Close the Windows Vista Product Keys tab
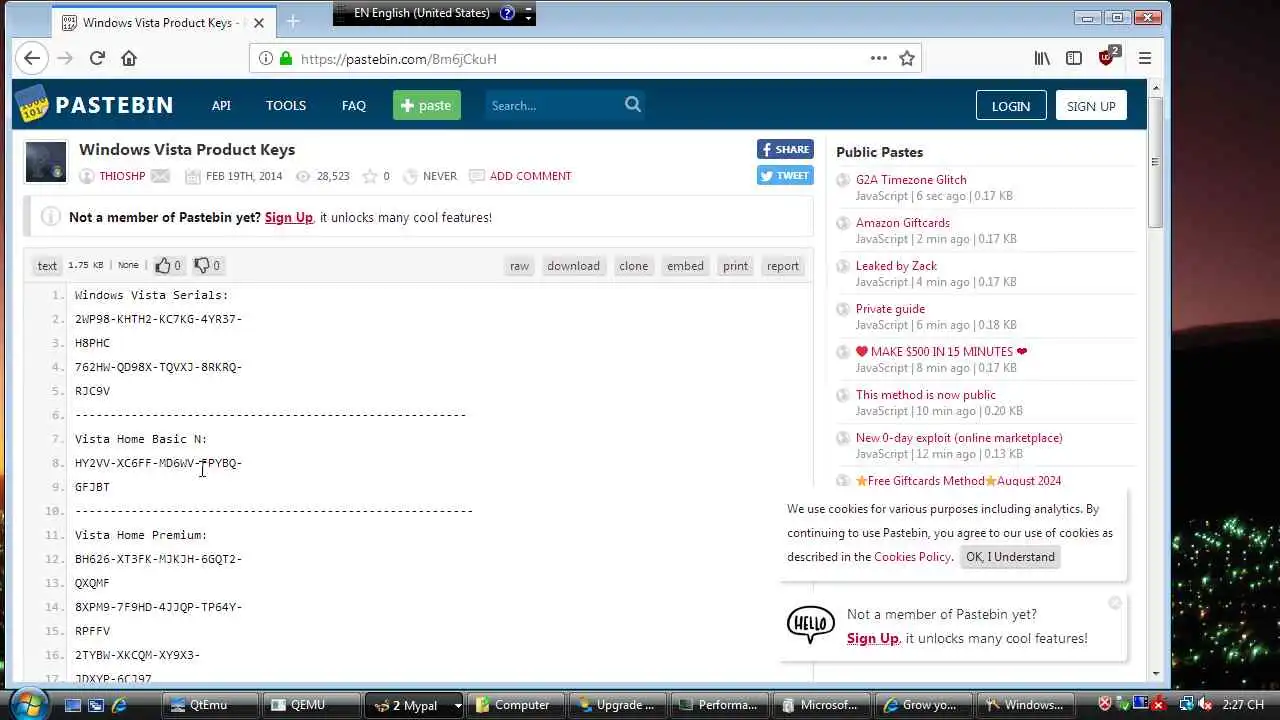This screenshot has width=1280, height=720. [x=260, y=22]
